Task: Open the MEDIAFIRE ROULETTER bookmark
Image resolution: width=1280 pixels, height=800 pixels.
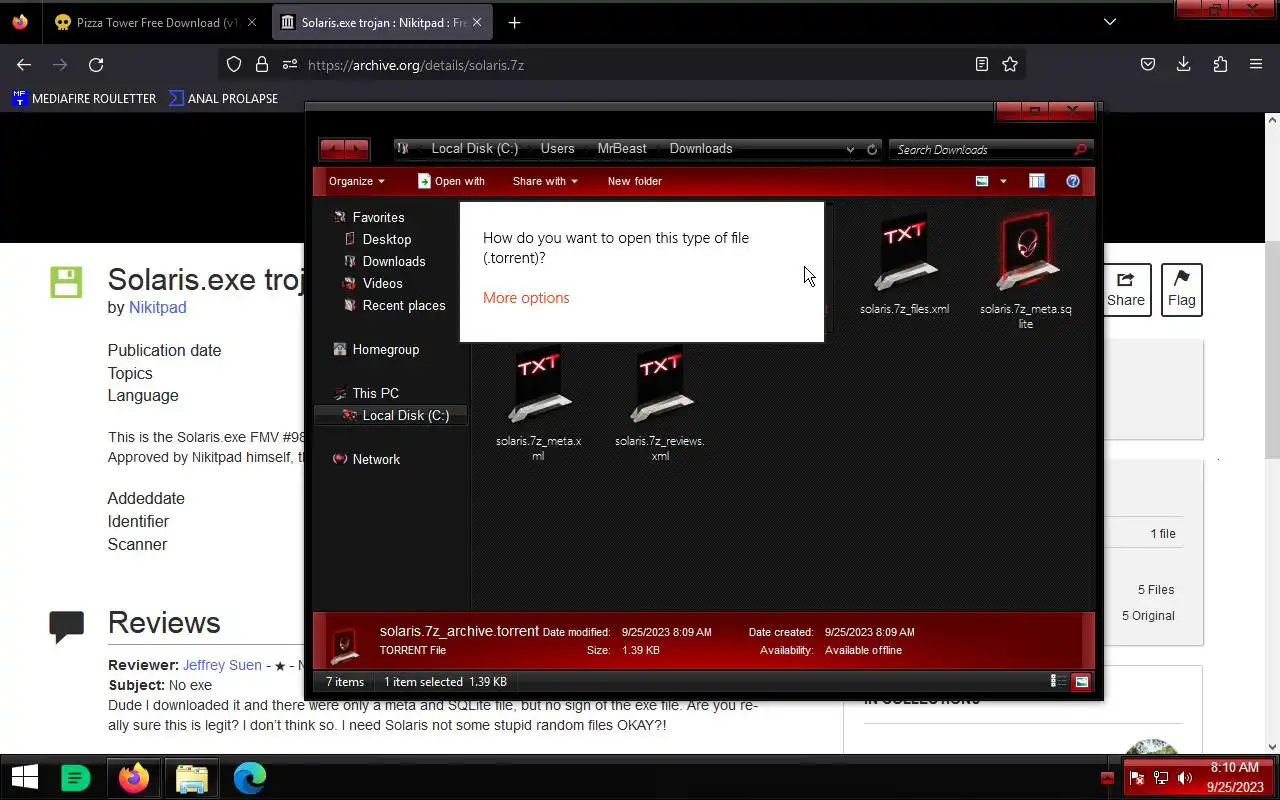Action: click(84, 98)
